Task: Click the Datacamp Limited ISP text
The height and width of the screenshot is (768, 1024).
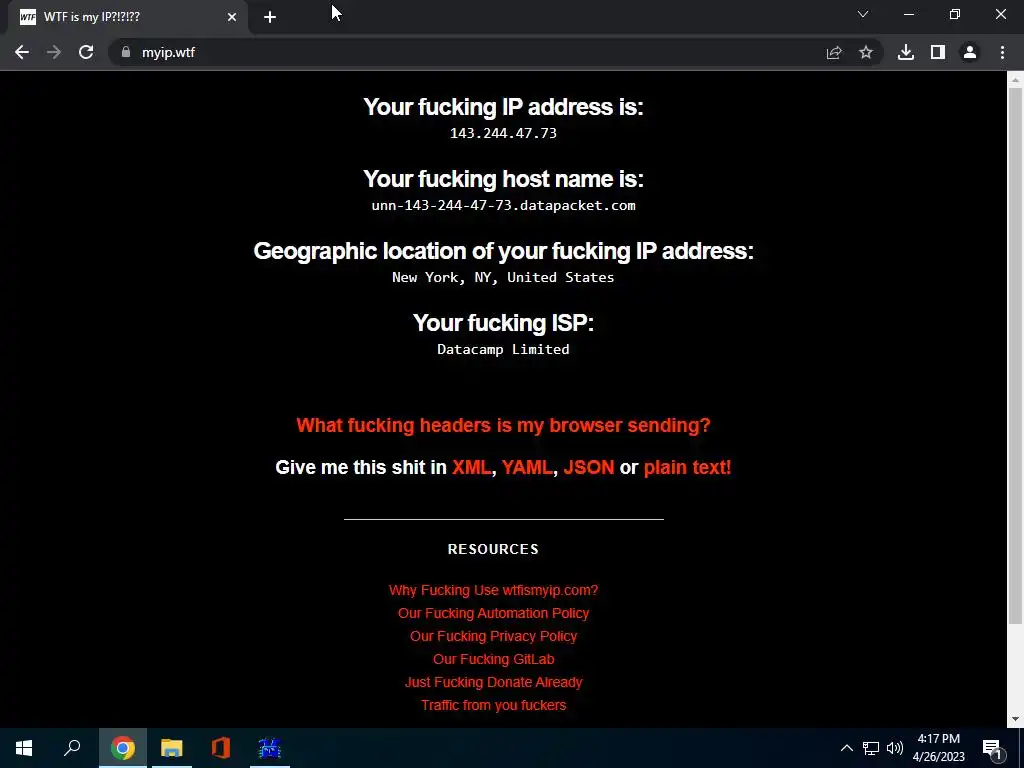Action: (503, 349)
